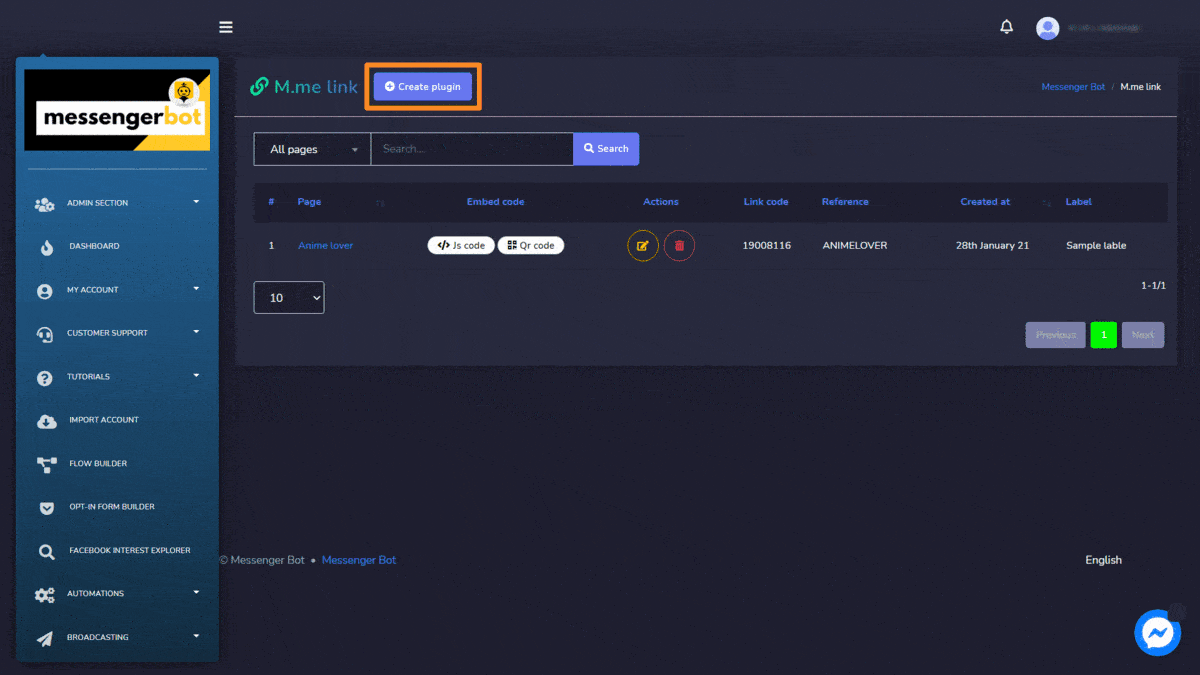Open the rows-per-page dropdown showing 10
The image size is (1200, 675).
pyautogui.click(x=289, y=298)
